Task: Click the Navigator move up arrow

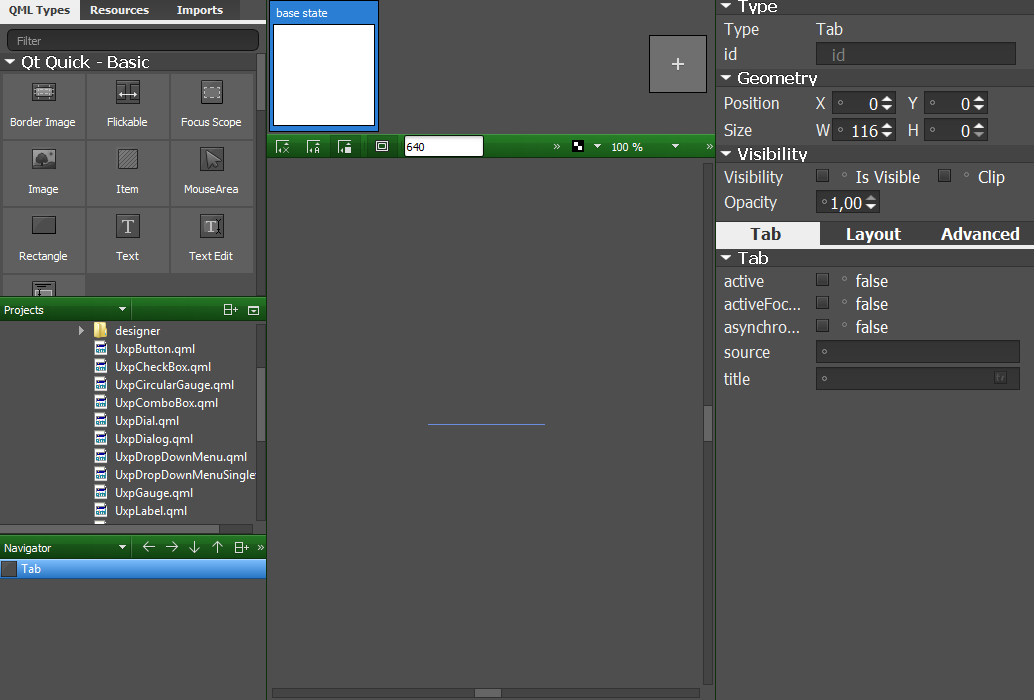Action: (217, 548)
